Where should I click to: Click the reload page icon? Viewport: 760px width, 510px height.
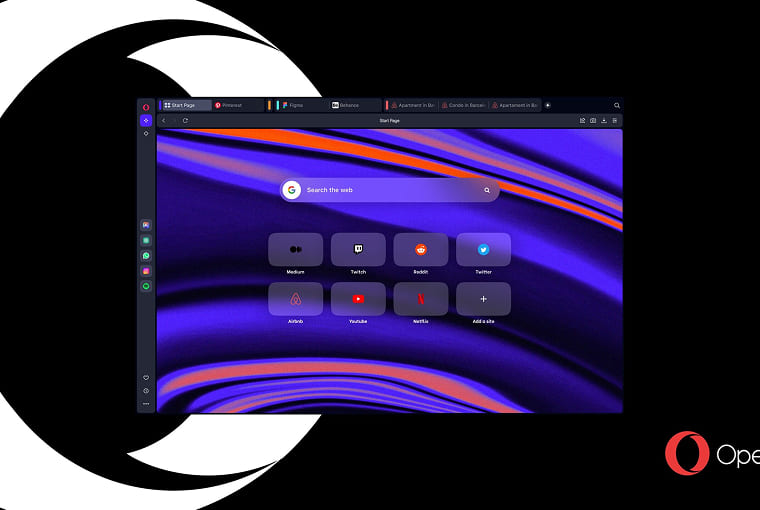[x=185, y=121]
